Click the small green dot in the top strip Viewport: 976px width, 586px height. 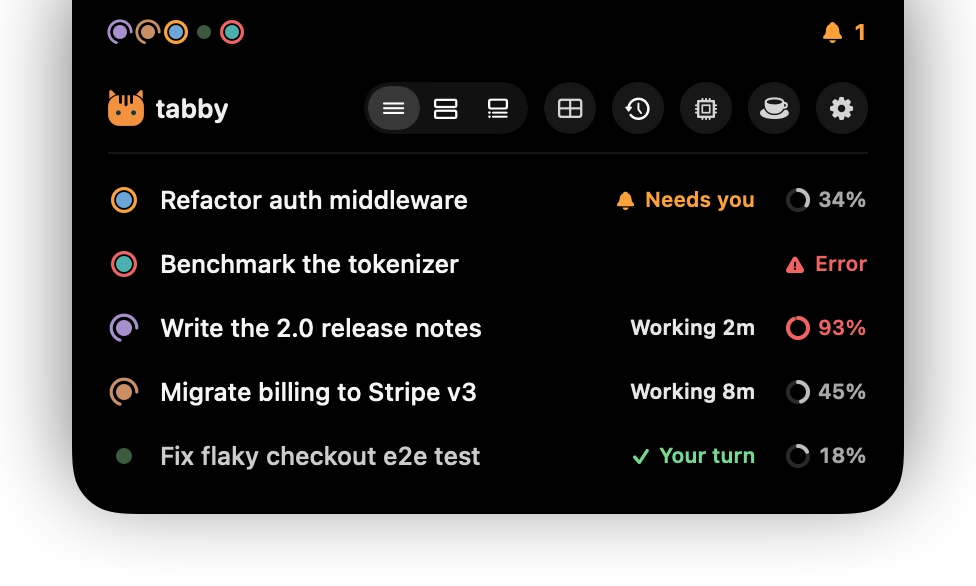tap(204, 32)
